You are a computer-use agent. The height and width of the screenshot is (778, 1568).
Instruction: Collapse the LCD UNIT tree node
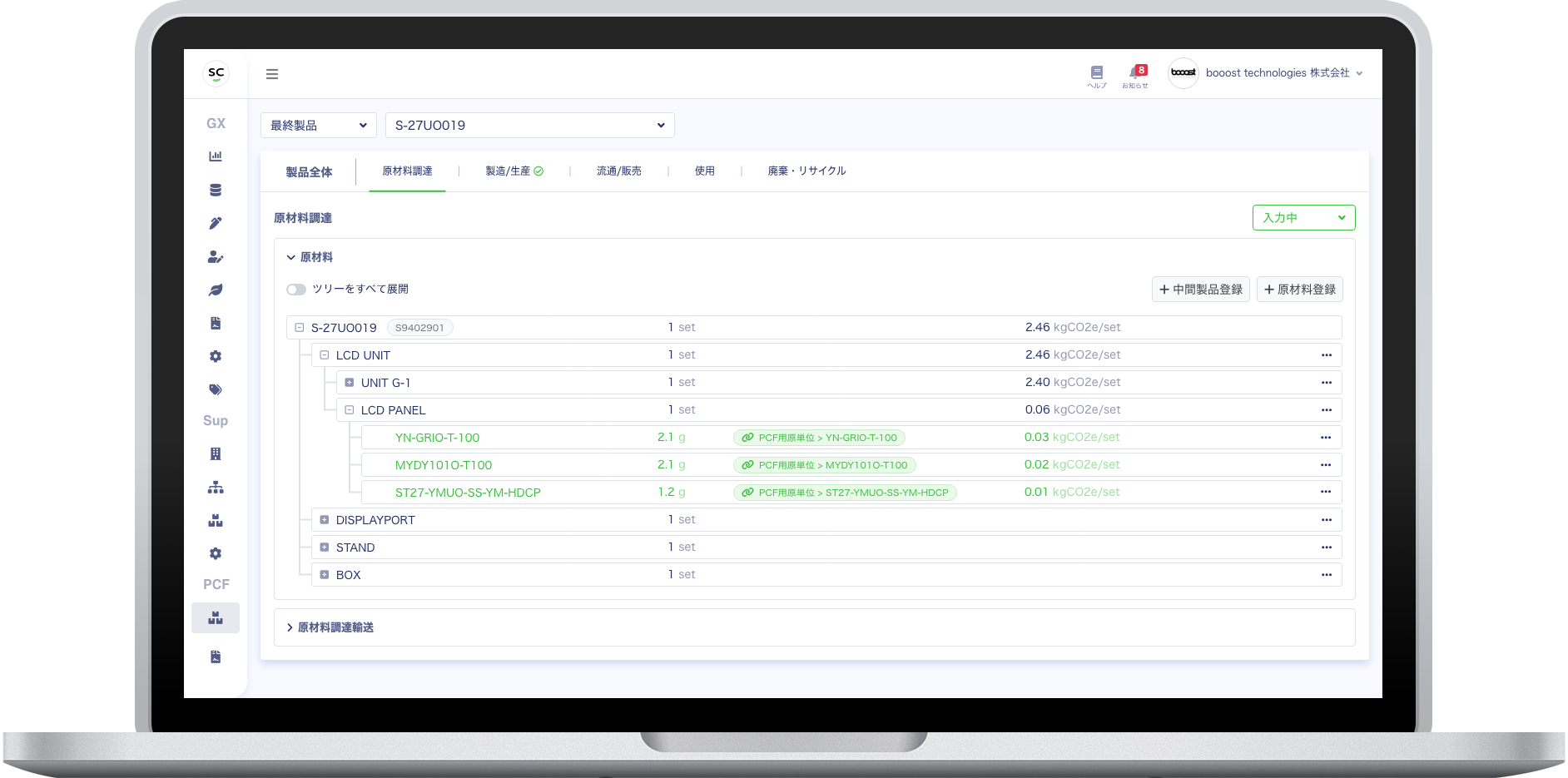pos(325,355)
